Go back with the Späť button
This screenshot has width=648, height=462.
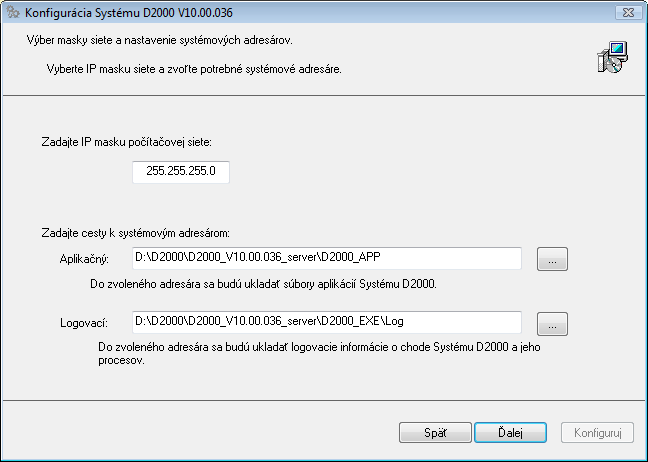435,433
